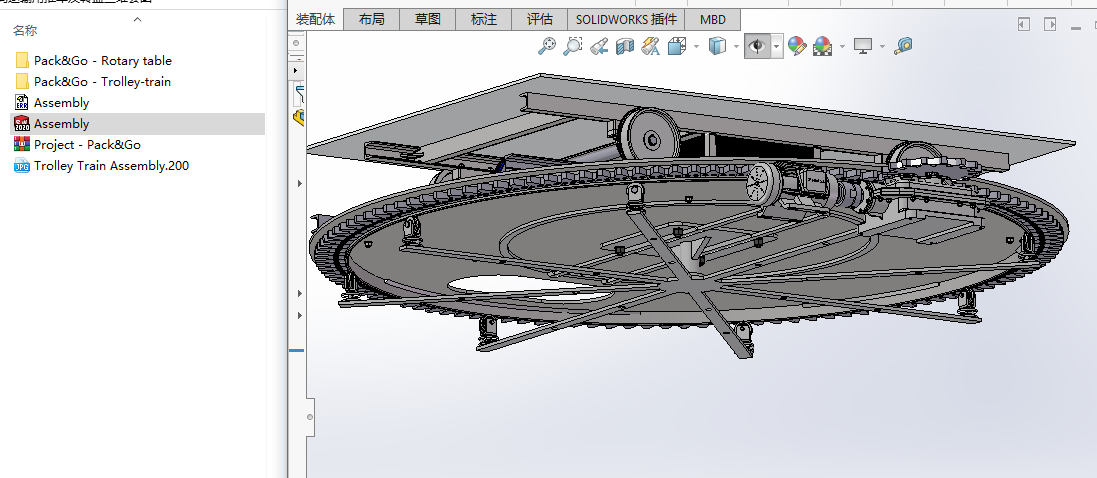Viewport: 1097px width, 478px height.
Task: Select the Trolley Train Assembly.200 JPG file
Action: (111, 165)
